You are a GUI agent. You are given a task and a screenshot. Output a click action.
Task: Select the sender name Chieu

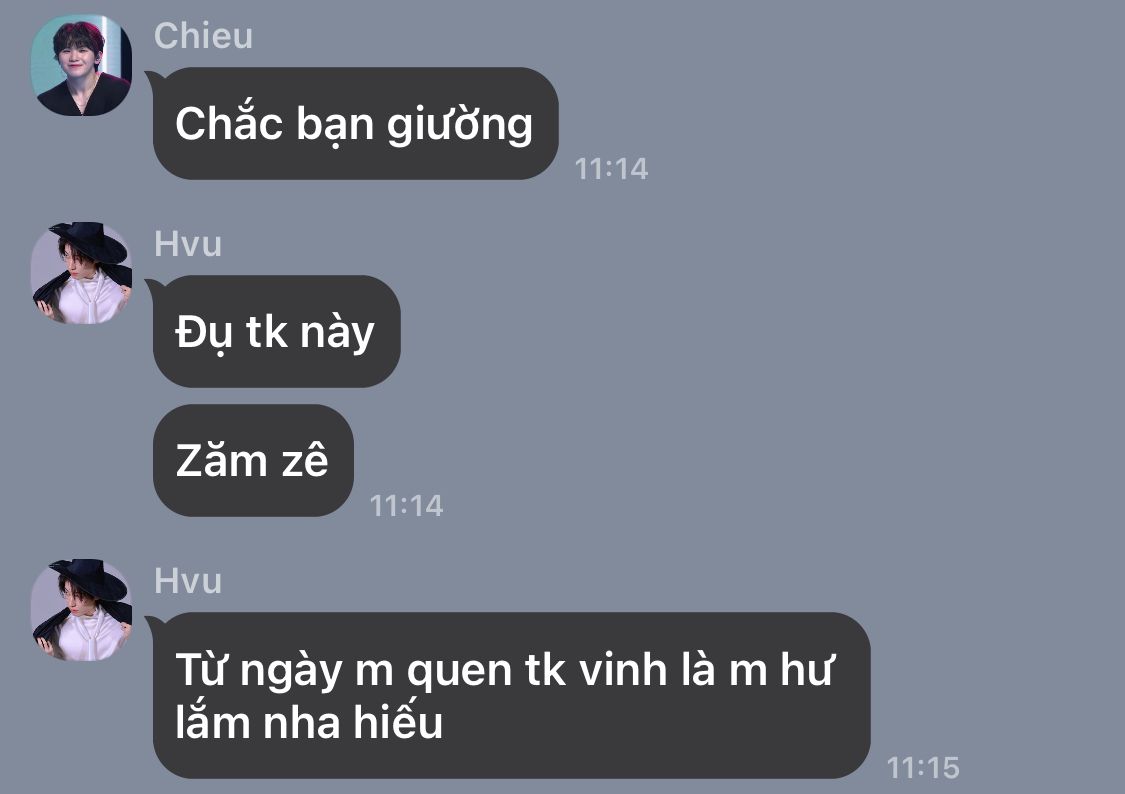pyautogui.click(x=203, y=36)
